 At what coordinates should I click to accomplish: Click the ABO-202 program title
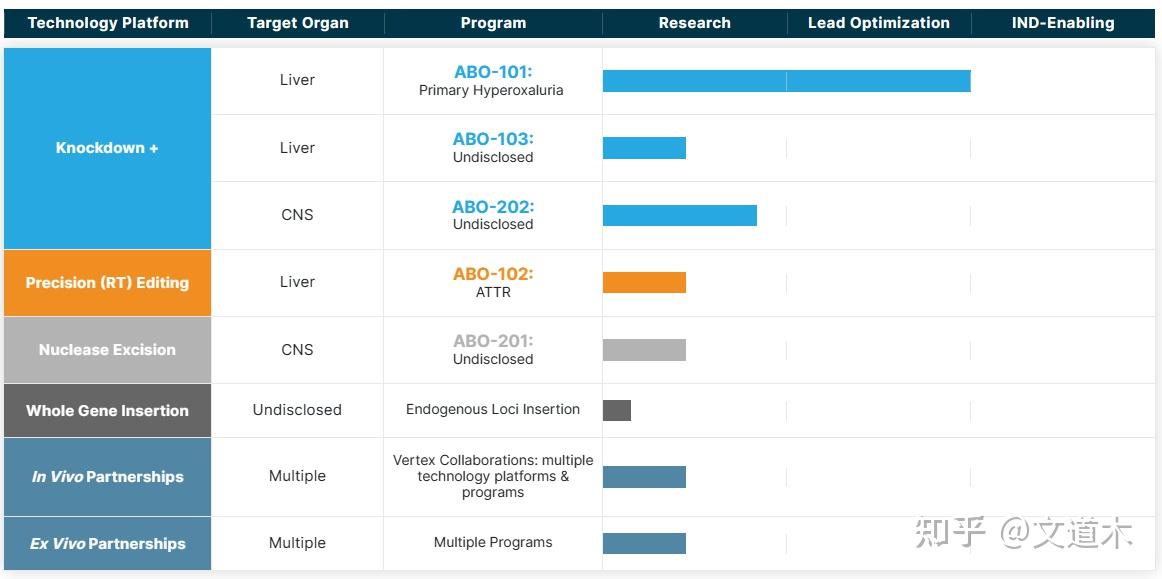click(x=493, y=207)
